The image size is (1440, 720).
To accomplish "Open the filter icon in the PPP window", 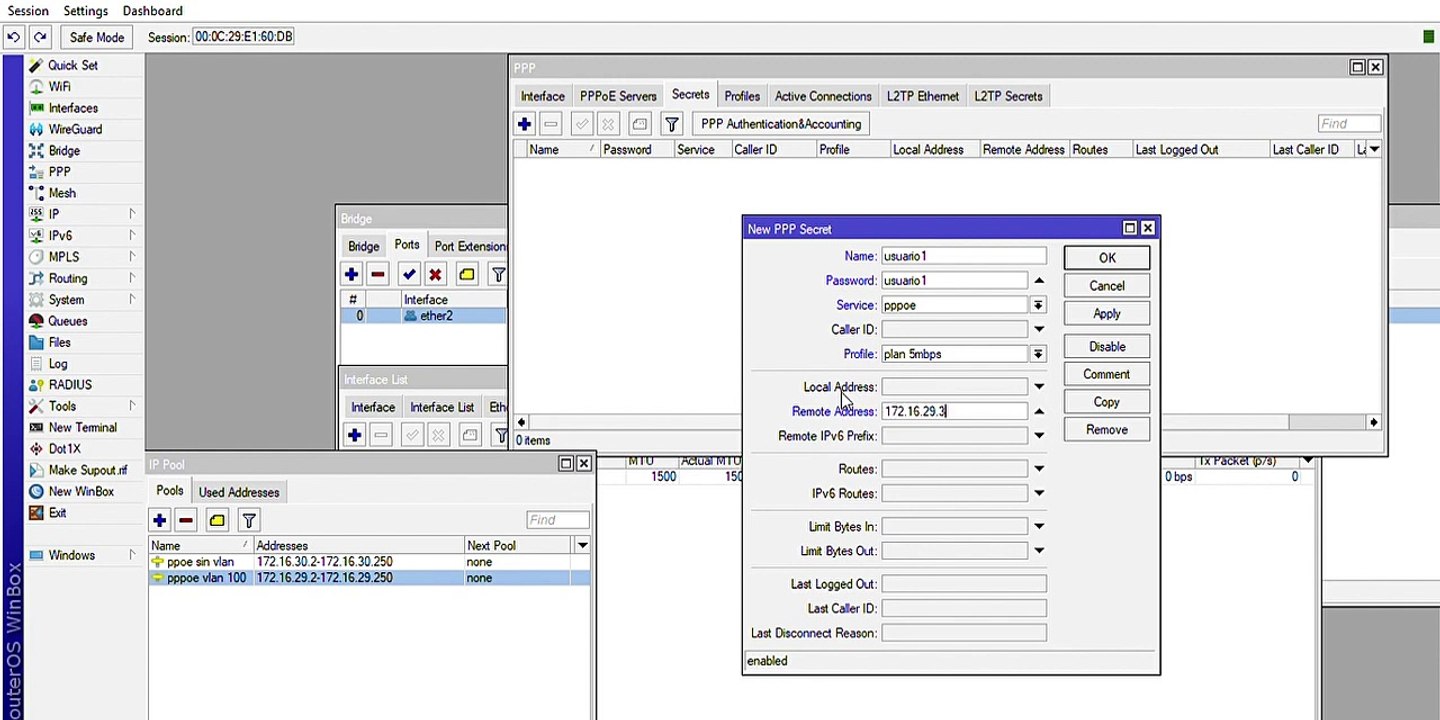I will [672, 124].
